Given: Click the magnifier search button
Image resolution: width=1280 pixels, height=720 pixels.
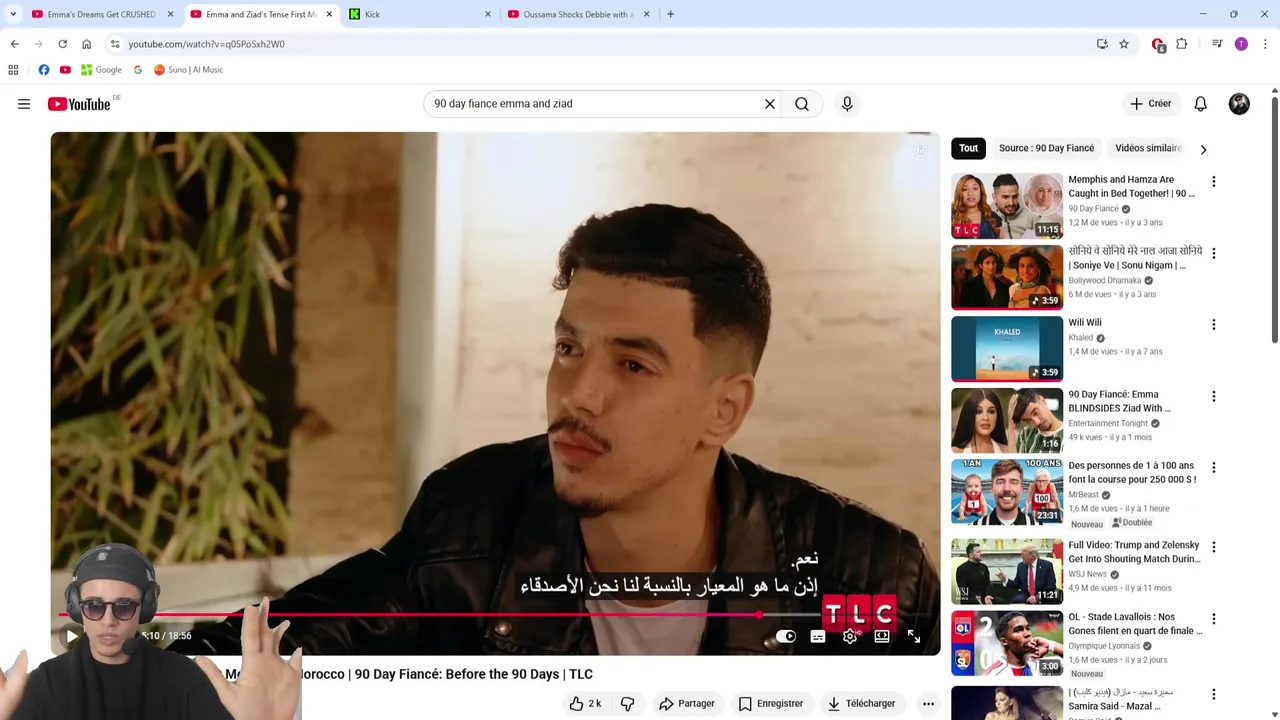Looking at the screenshot, I should tap(802, 104).
